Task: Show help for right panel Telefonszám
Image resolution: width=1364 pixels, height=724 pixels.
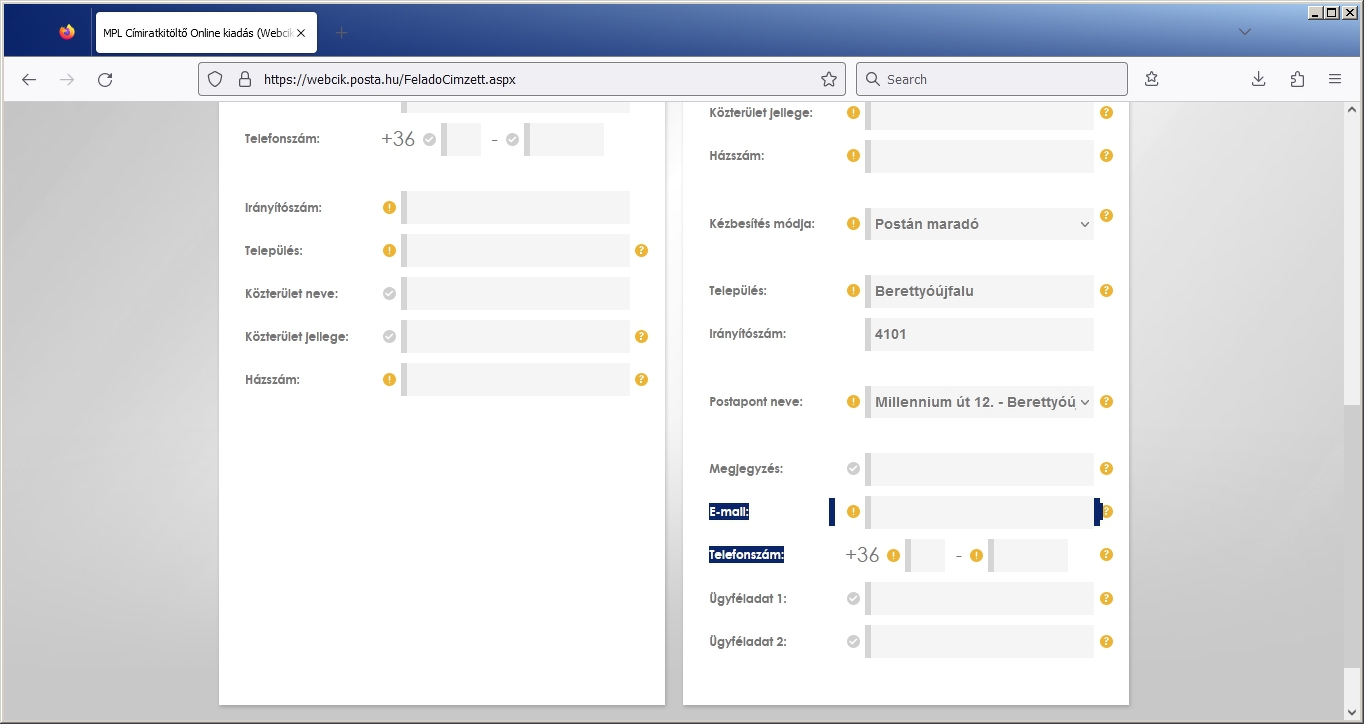Action: coord(1106,555)
